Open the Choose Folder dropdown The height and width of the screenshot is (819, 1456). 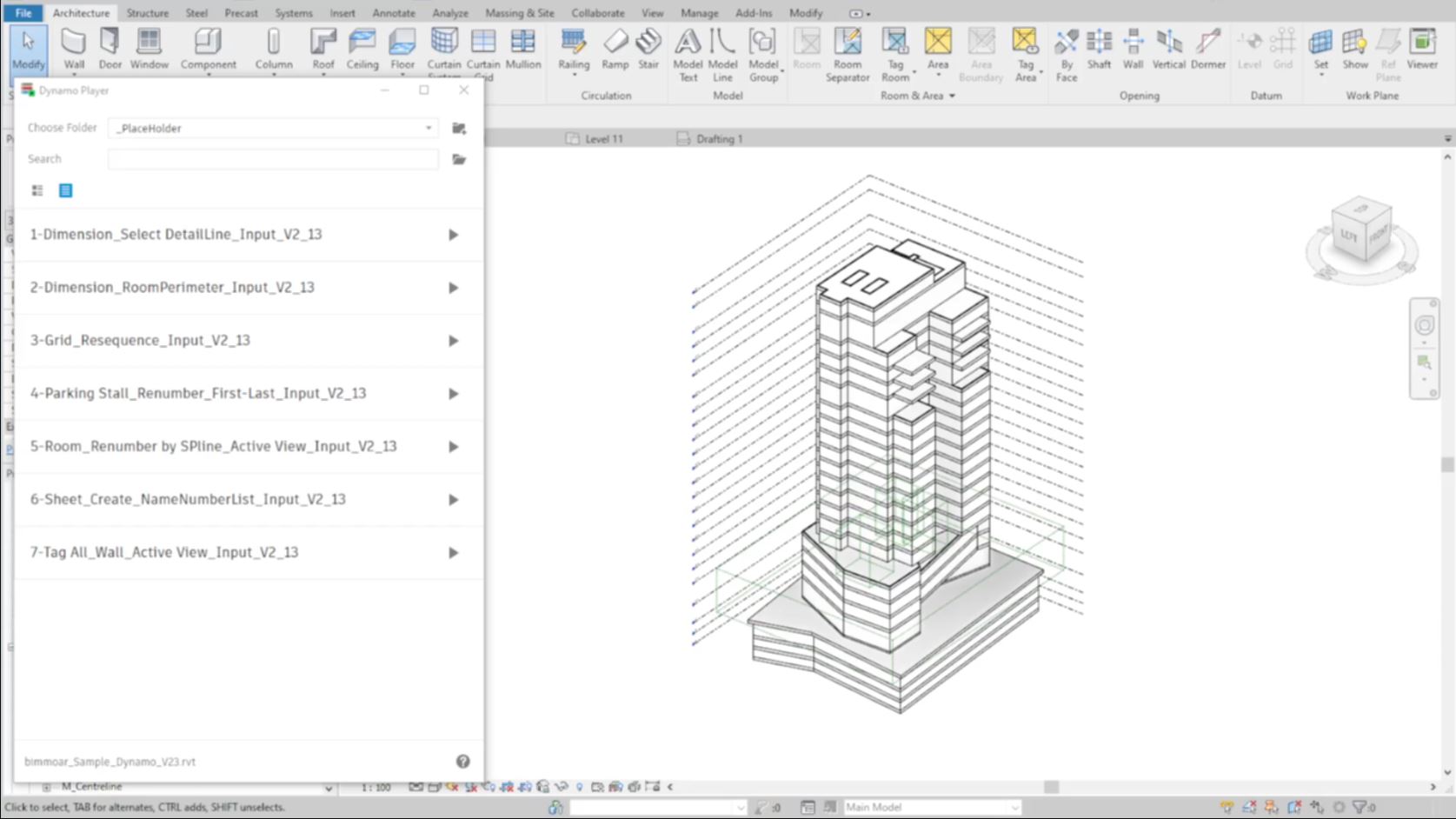pos(273,128)
